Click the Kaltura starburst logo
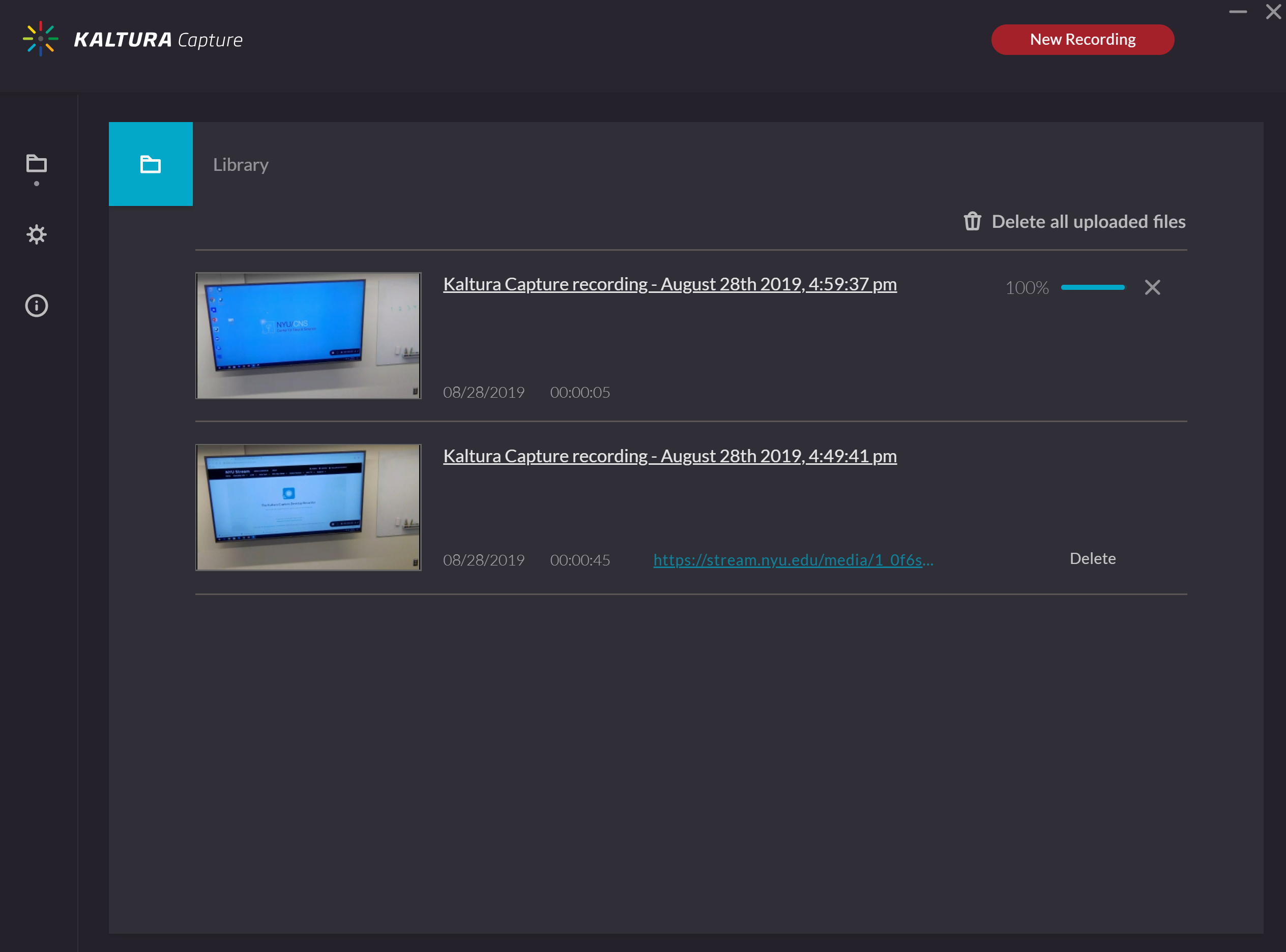The image size is (1286, 952). [x=40, y=39]
